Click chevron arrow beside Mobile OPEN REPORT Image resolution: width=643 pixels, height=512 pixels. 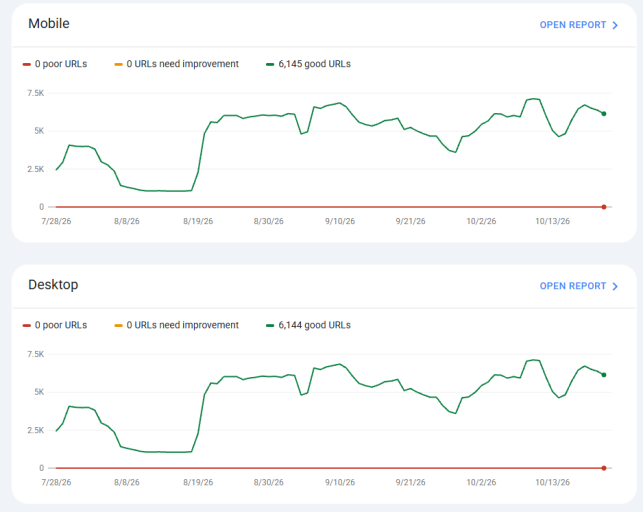(615, 25)
